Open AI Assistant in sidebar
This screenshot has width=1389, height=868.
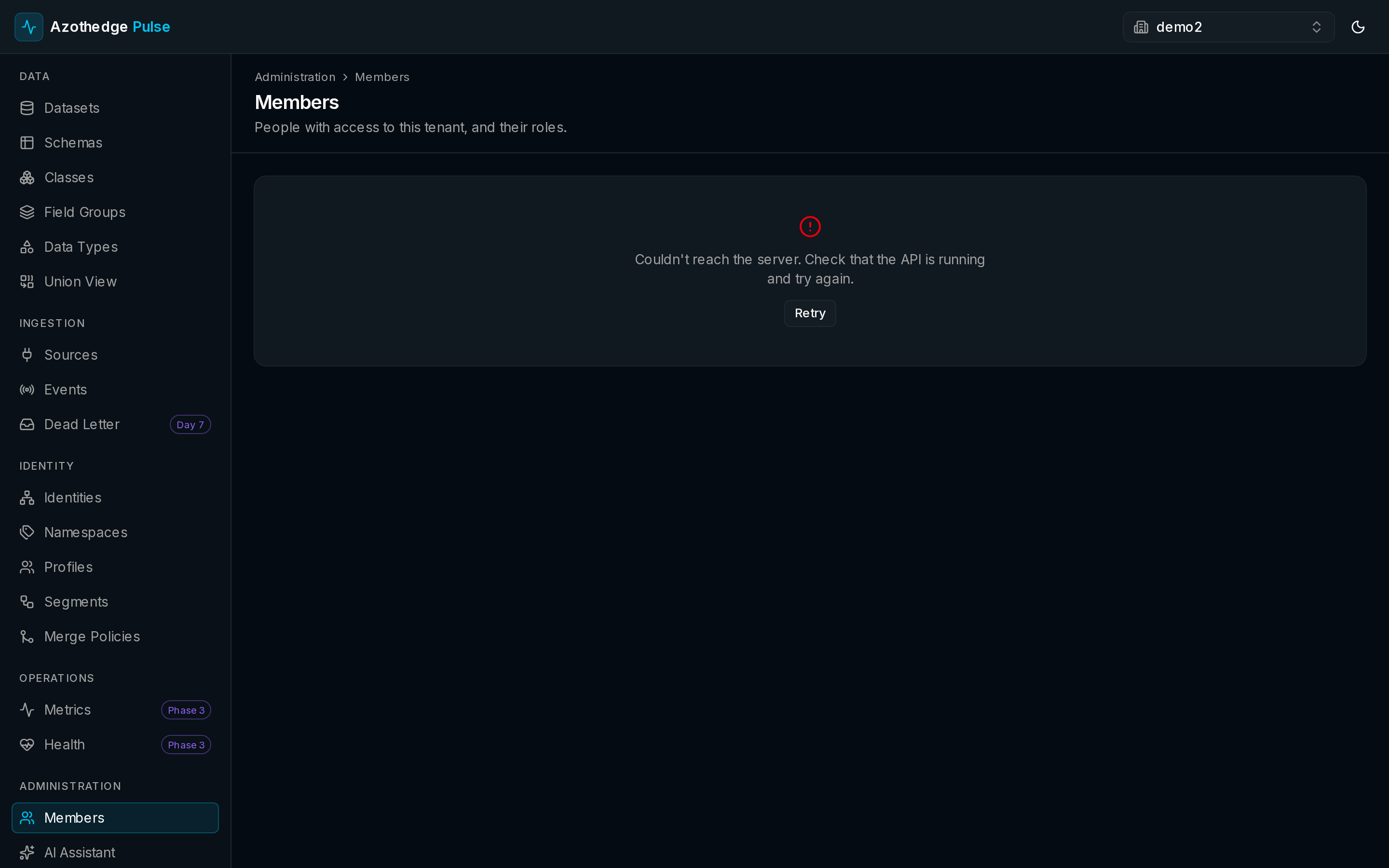point(115,853)
